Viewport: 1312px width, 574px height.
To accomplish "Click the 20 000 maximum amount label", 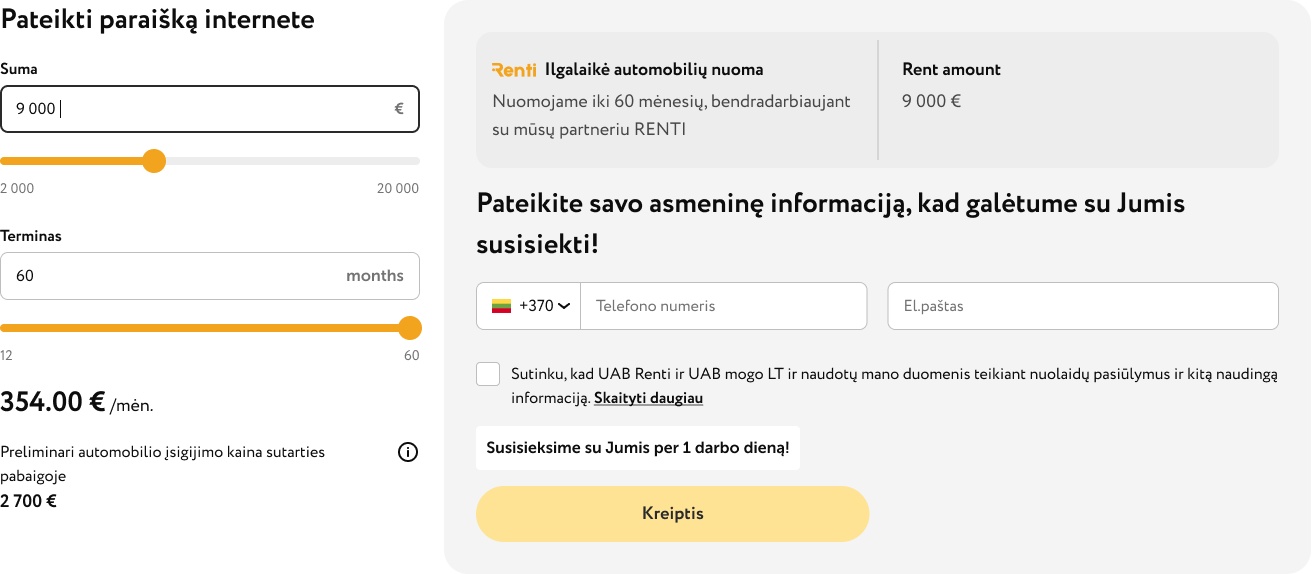I will [x=398, y=189].
